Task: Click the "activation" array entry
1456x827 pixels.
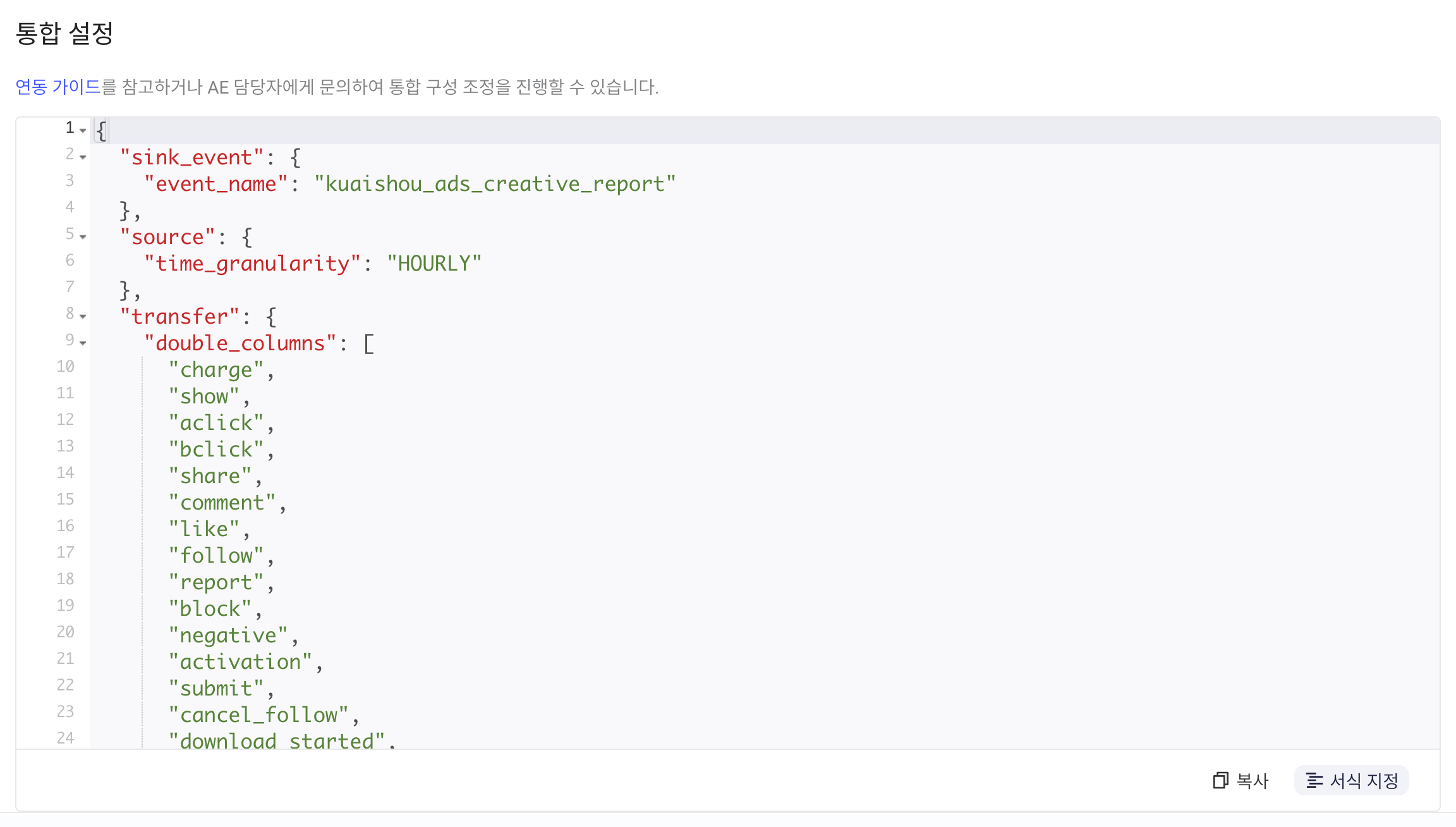Action: 240,662
